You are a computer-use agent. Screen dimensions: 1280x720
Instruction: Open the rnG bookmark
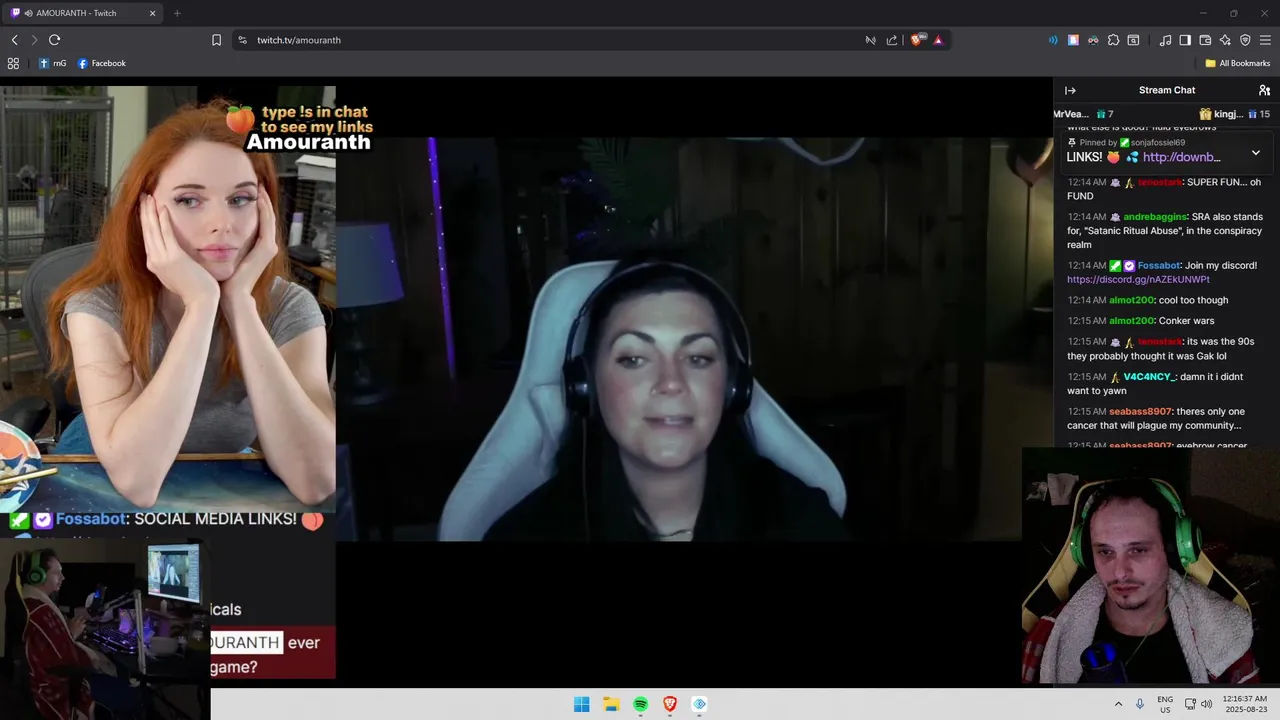coord(52,63)
